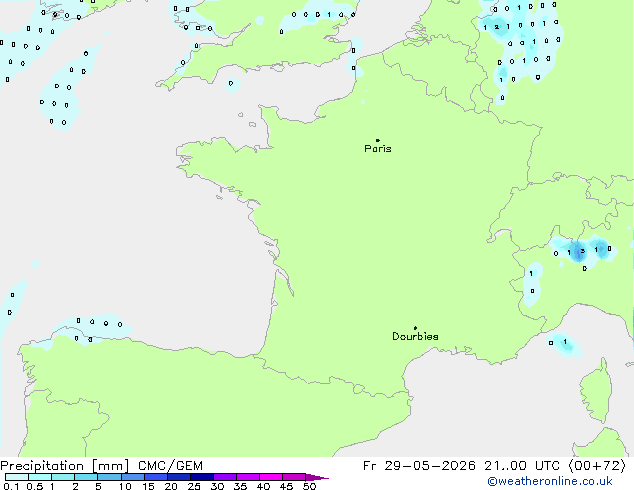Select the 15–20 mm legend swatch

pos(156,477)
